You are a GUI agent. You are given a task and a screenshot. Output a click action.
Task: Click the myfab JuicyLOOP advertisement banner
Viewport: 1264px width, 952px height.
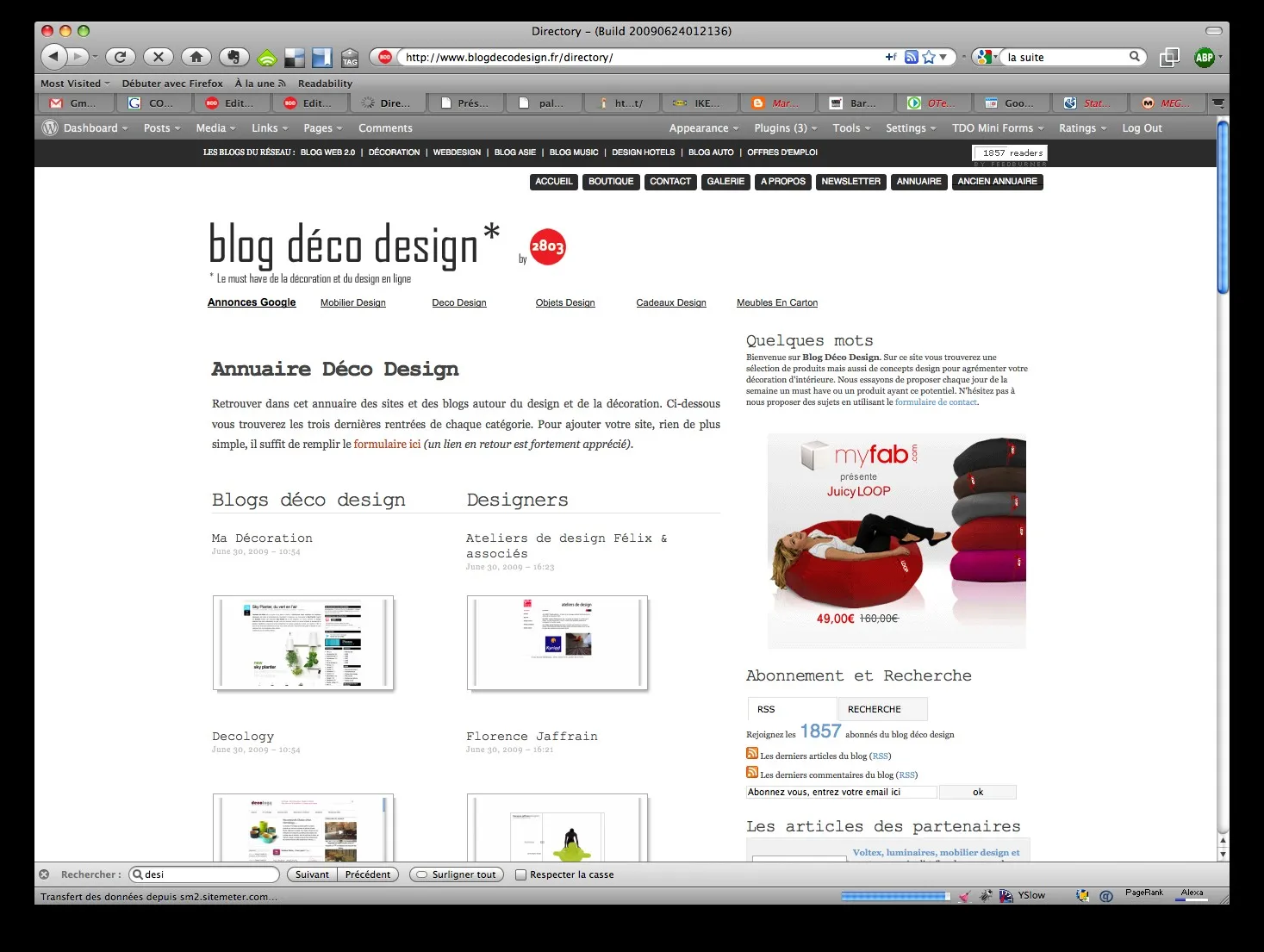pyautogui.click(x=896, y=541)
